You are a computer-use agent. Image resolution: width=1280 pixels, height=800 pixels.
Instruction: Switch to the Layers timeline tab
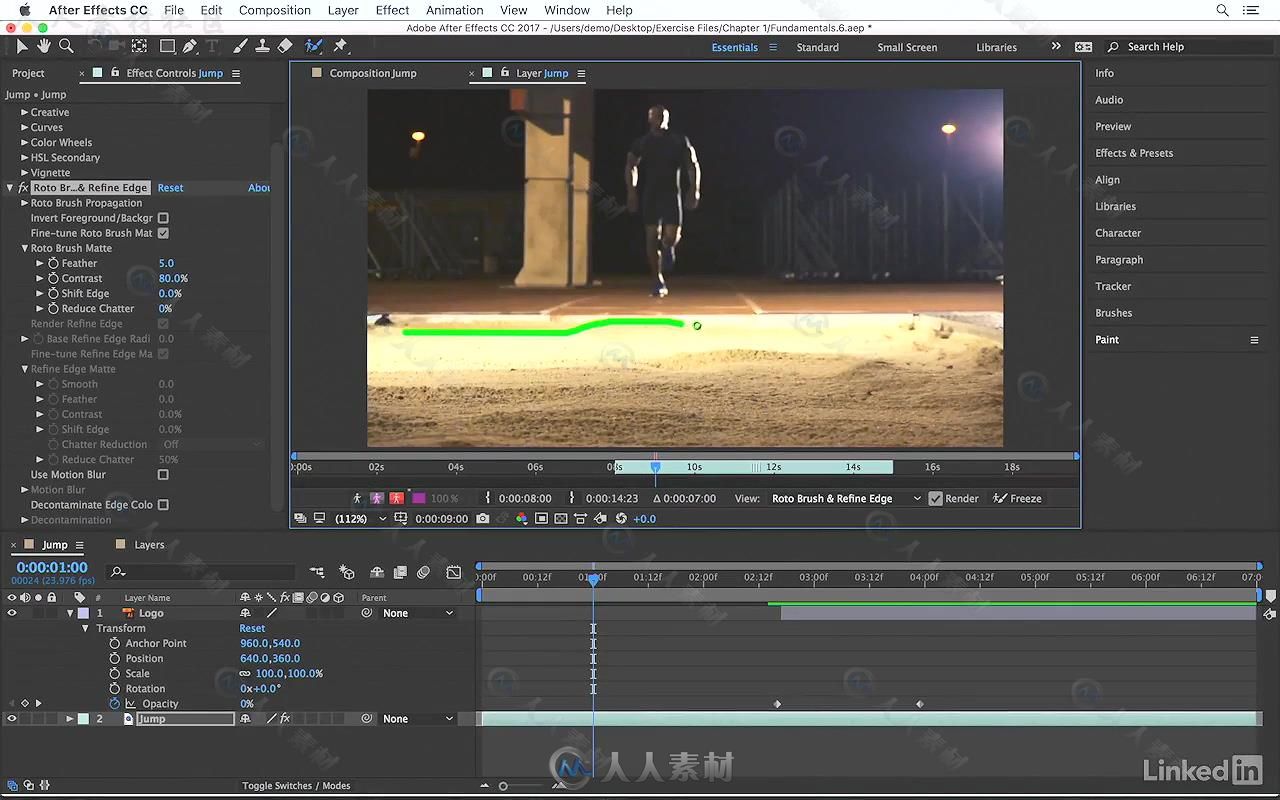149,545
